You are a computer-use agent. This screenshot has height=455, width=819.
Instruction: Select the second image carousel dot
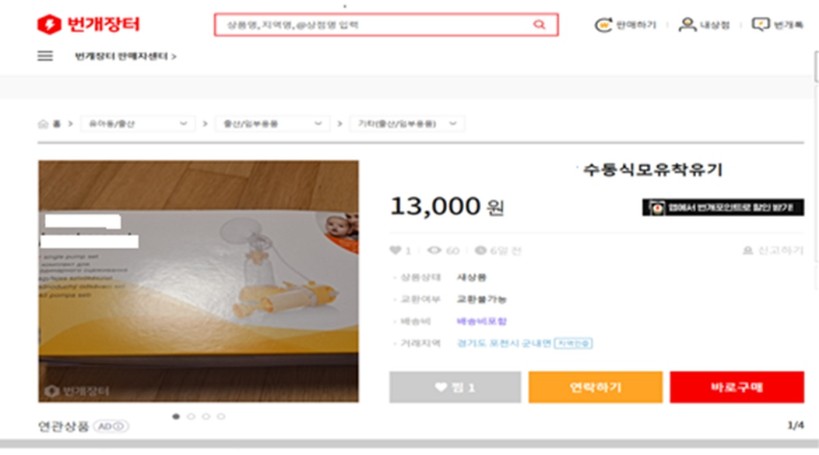click(191, 416)
